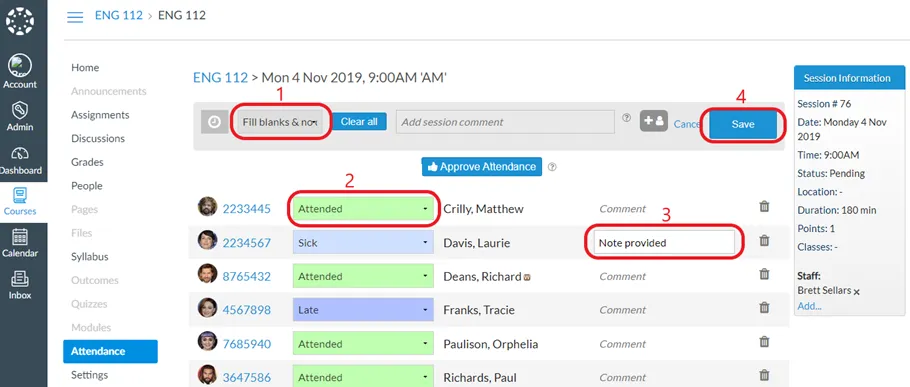This screenshot has width=910, height=387.
Task: Open the Calendar sidebar icon
Action: point(20,243)
